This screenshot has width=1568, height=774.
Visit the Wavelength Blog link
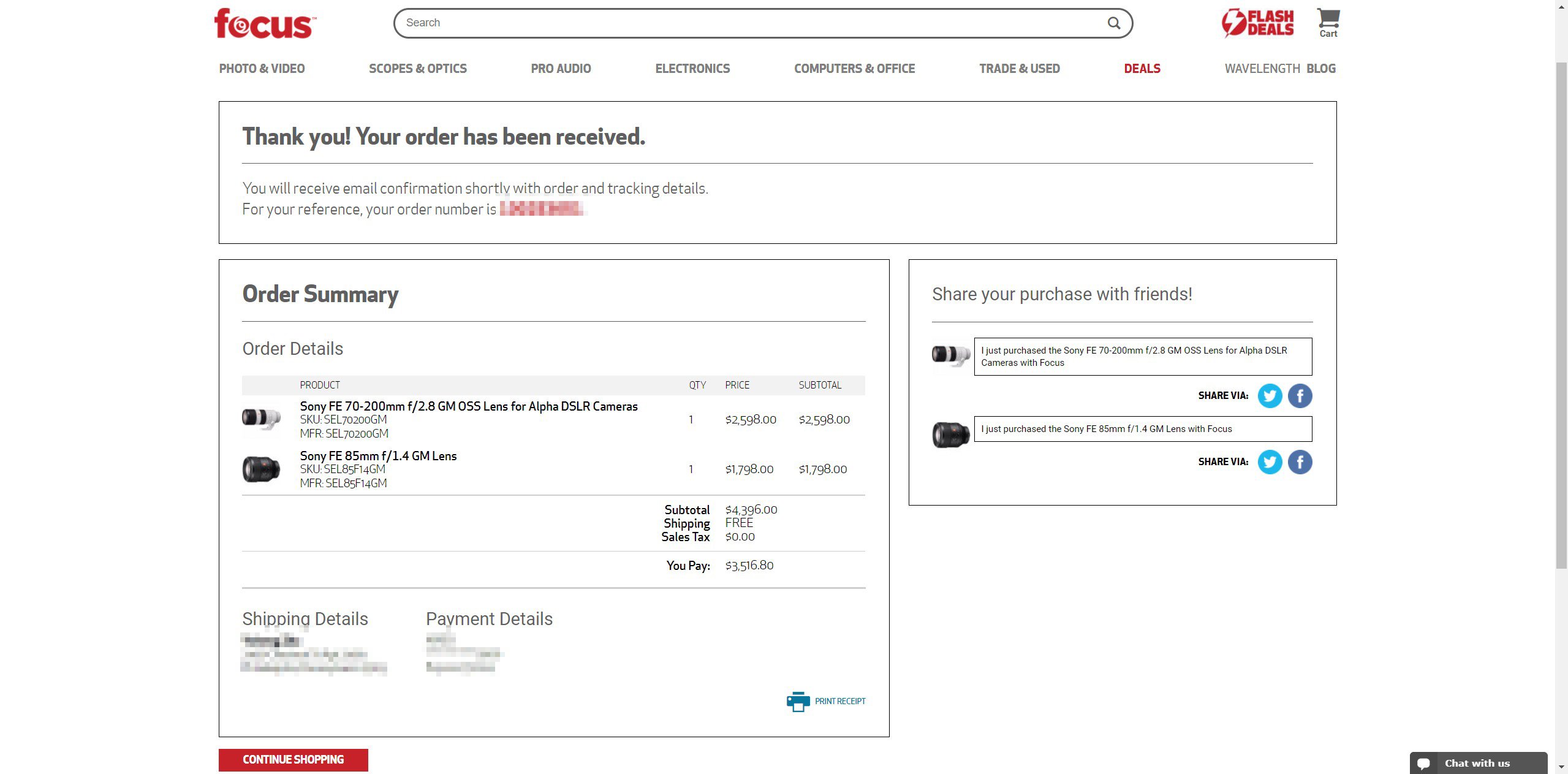[1280, 69]
